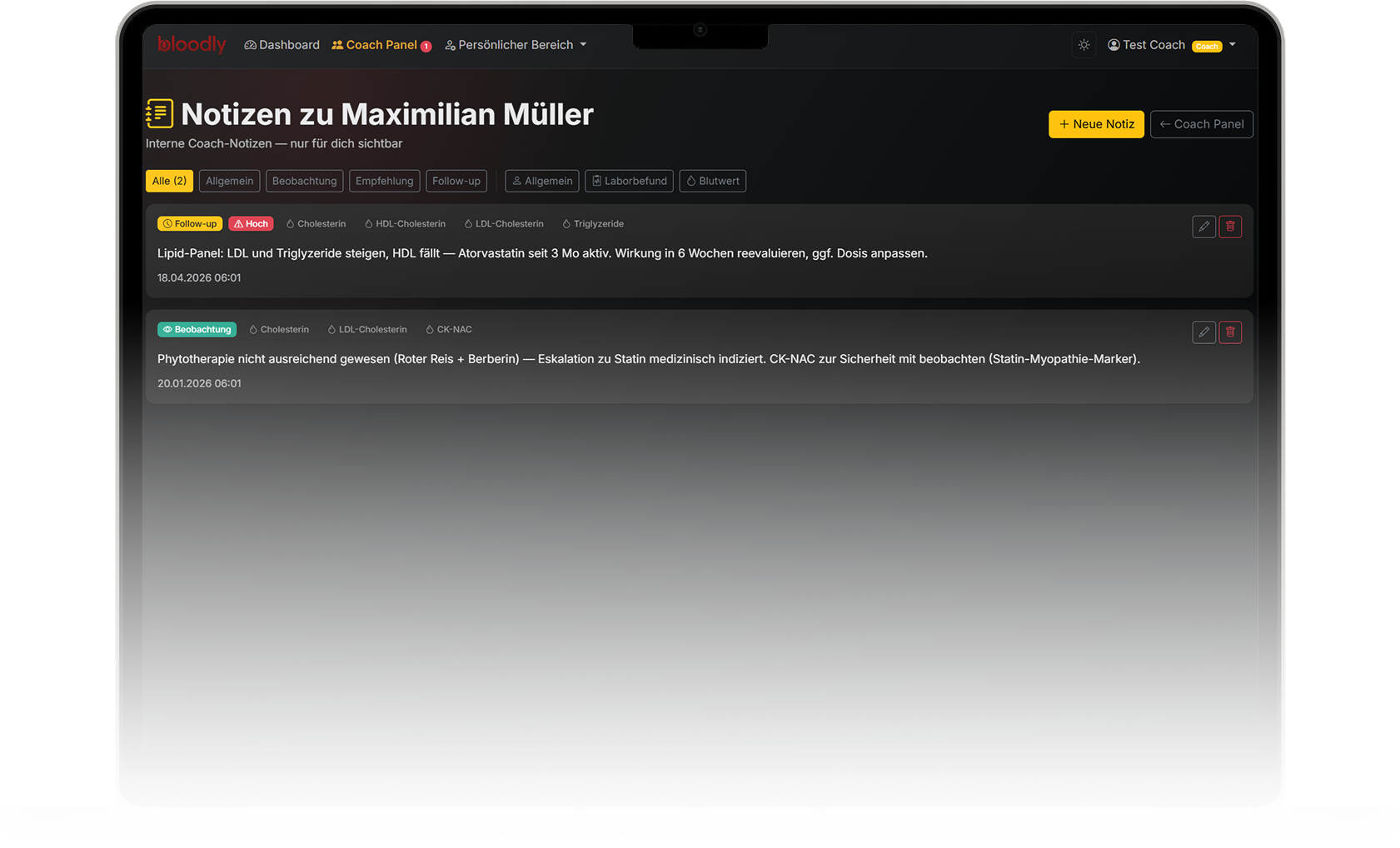Enable the Laborbefund filter

coord(629,181)
